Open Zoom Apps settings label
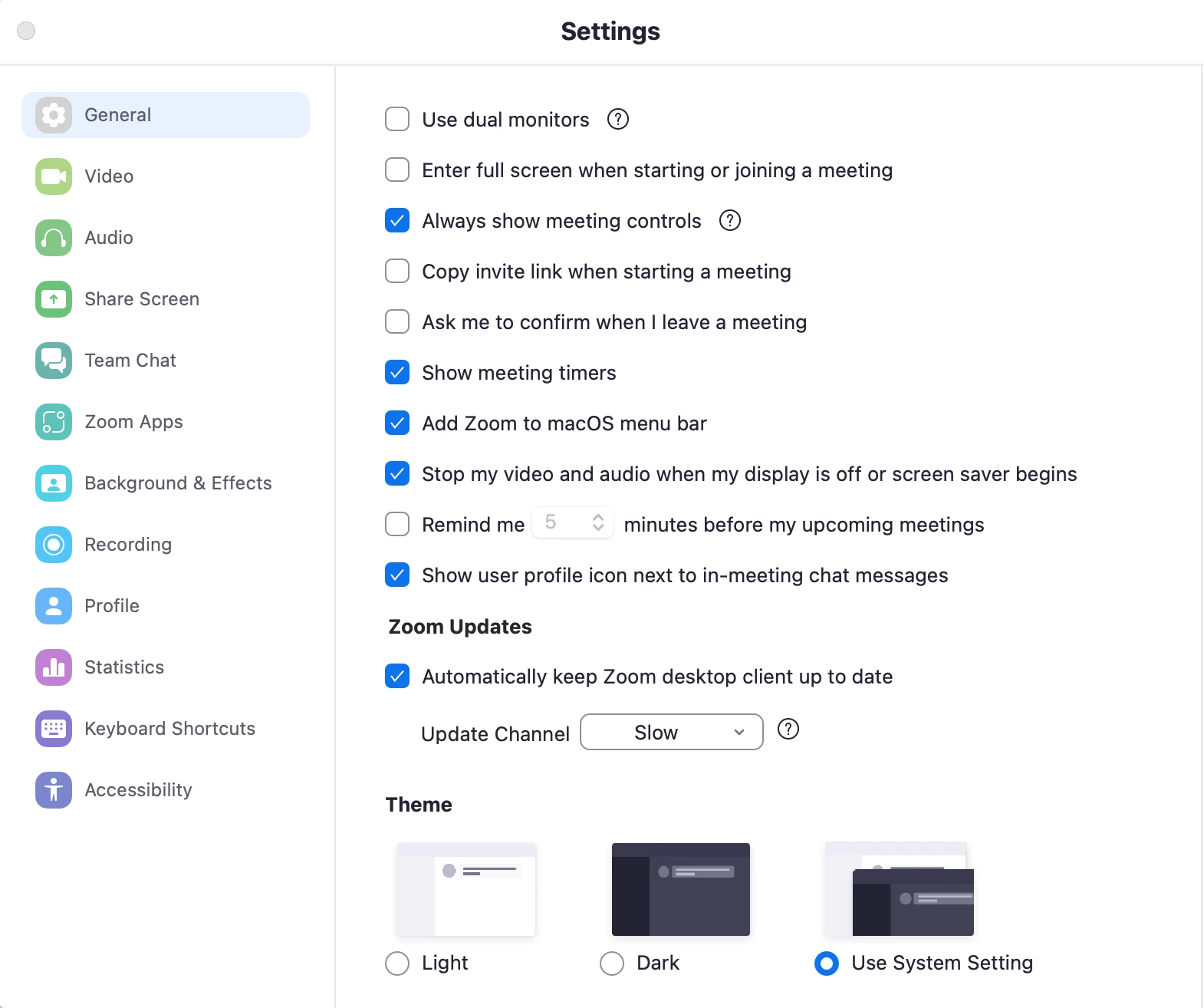The image size is (1204, 1008). click(x=133, y=422)
